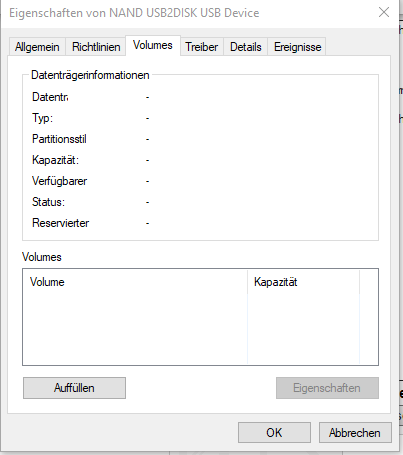
Task: Confirm the dialog with OK
Action: click(274, 433)
